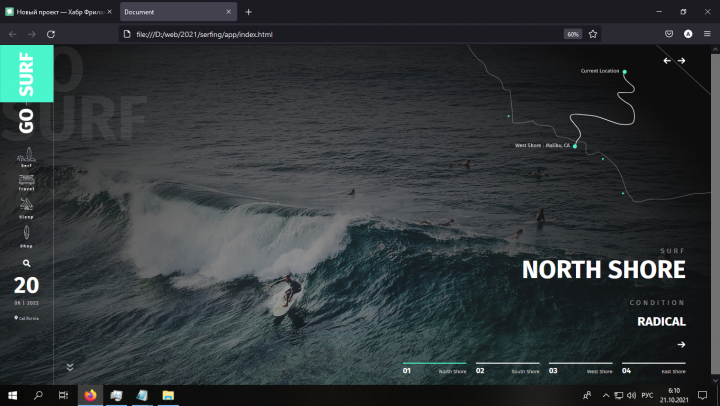
Task: Open the Windows Start menu
Action: click(12, 395)
